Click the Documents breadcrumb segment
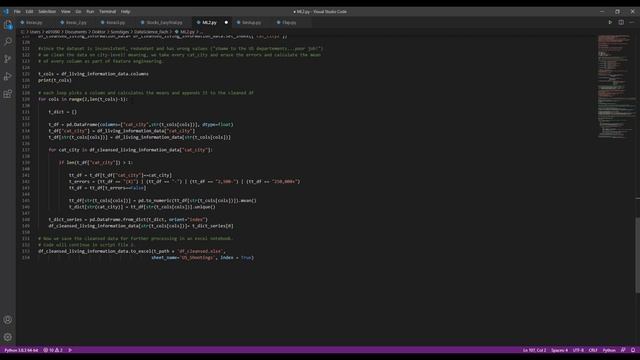 click(76, 31)
